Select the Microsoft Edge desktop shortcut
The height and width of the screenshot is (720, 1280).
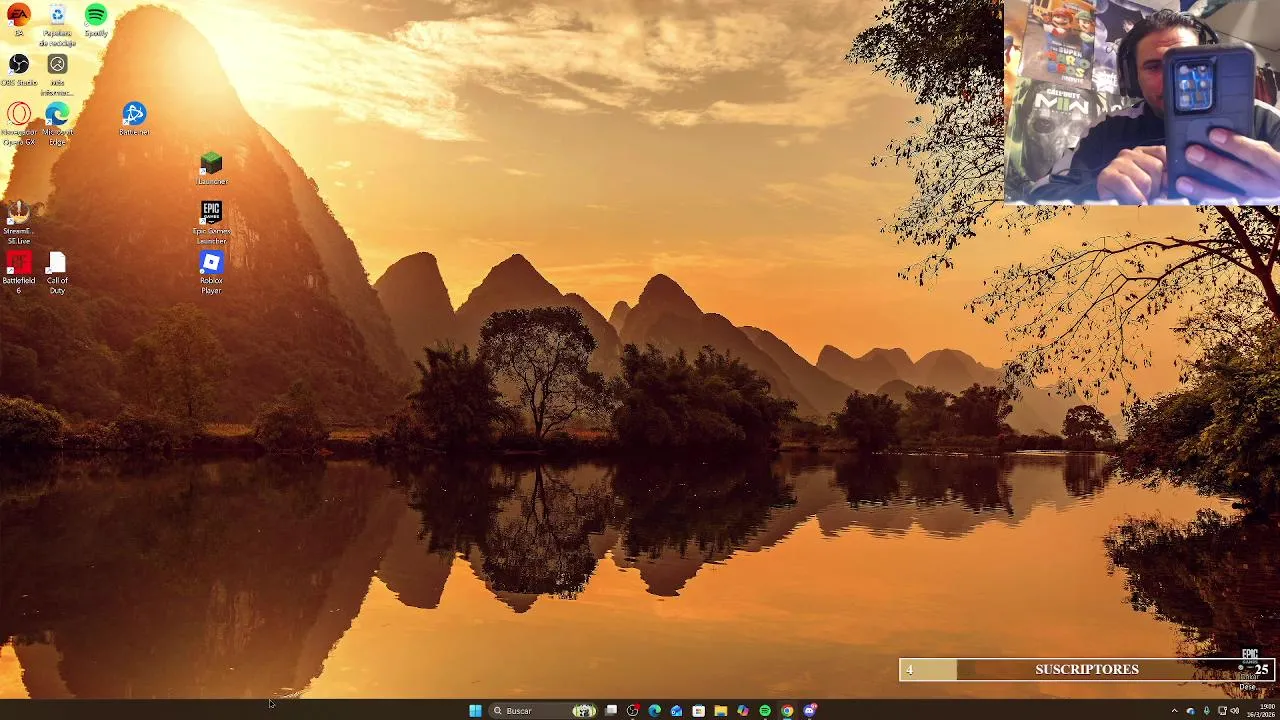click(57, 125)
